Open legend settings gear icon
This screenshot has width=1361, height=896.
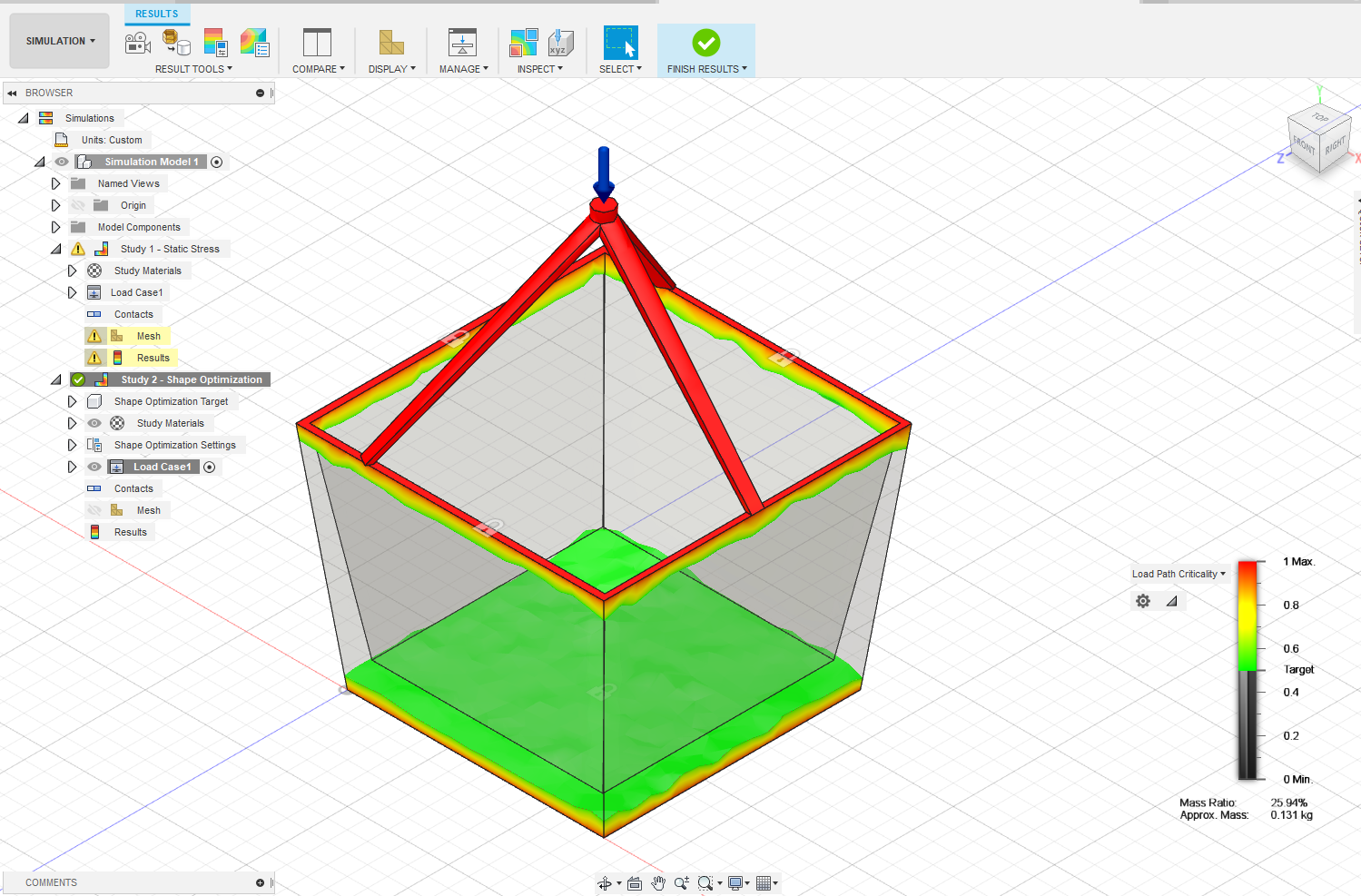(x=1143, y=601)
